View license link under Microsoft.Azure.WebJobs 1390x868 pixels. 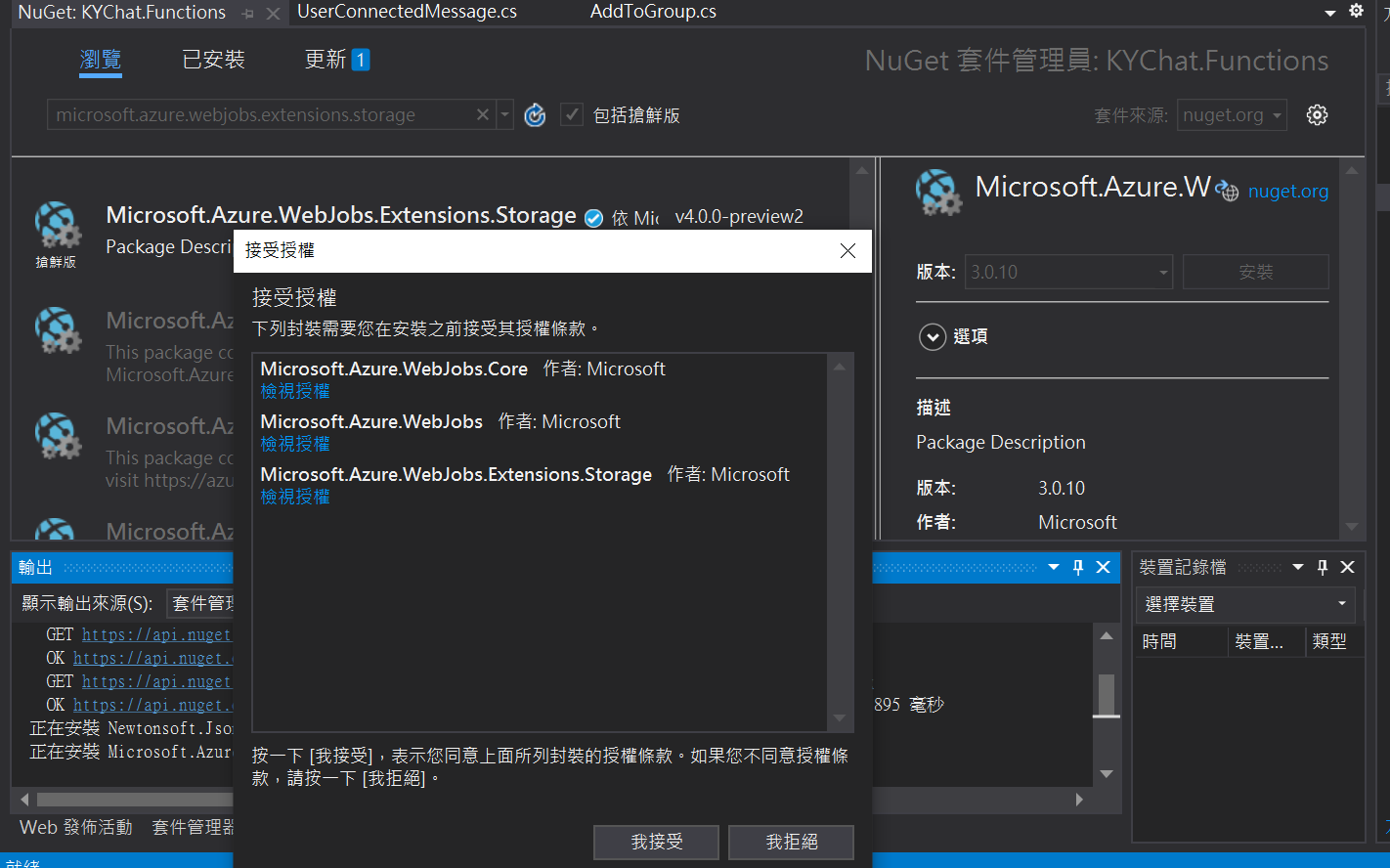(x=295, y=444)
